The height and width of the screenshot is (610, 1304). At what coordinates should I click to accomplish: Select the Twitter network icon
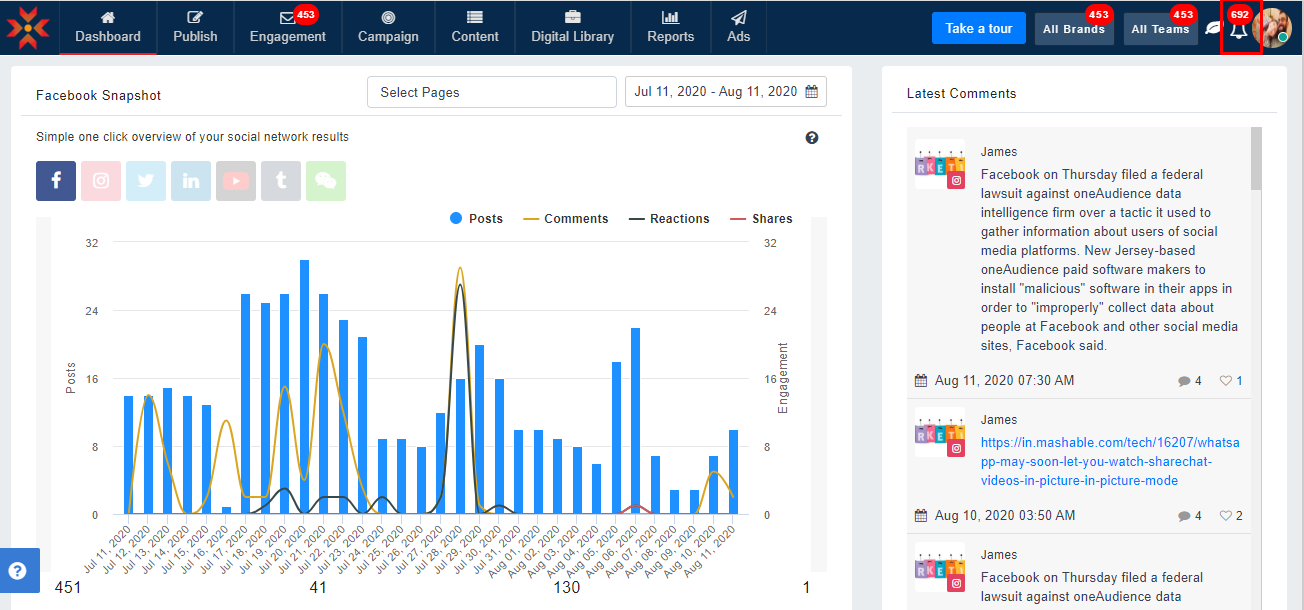point(146,181)
